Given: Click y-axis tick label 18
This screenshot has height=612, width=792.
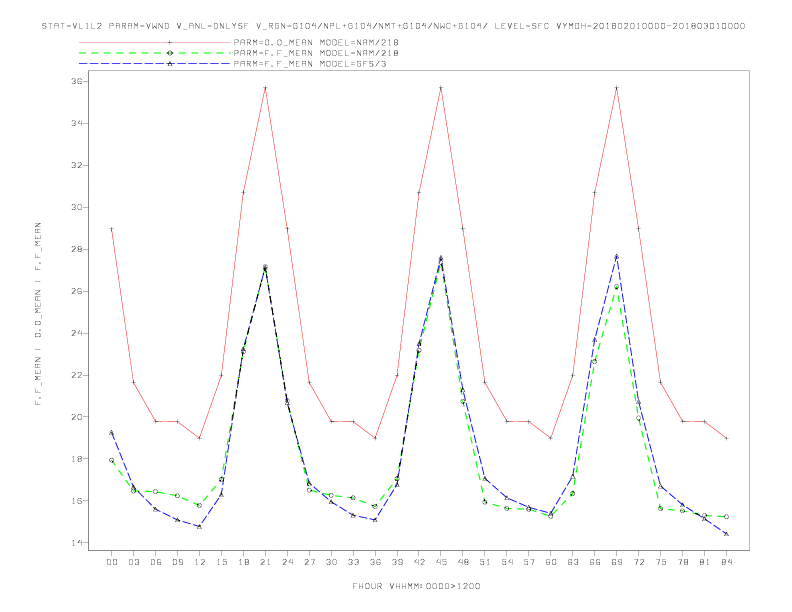Looking at the screenshot, I should tap(77, 458).
